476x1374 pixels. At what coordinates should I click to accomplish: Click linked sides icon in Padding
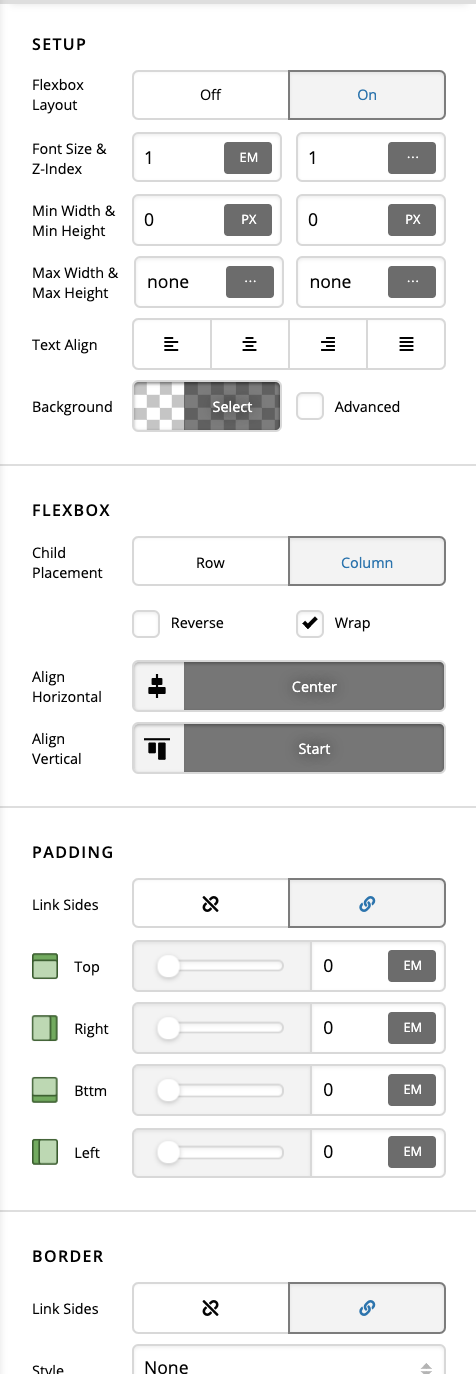pos(367,904)
